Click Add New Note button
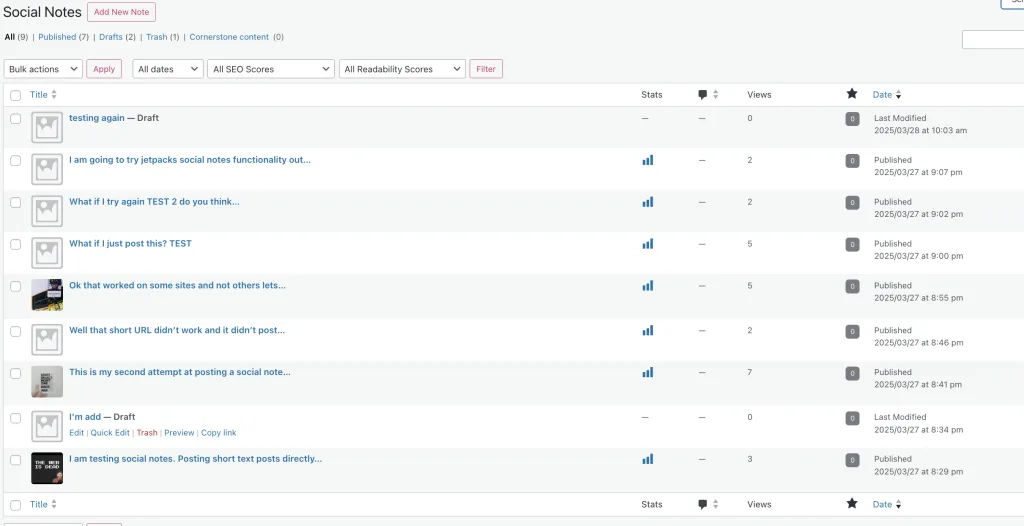Viewport: 1024px width, 526px height. [x=121, y=12]
